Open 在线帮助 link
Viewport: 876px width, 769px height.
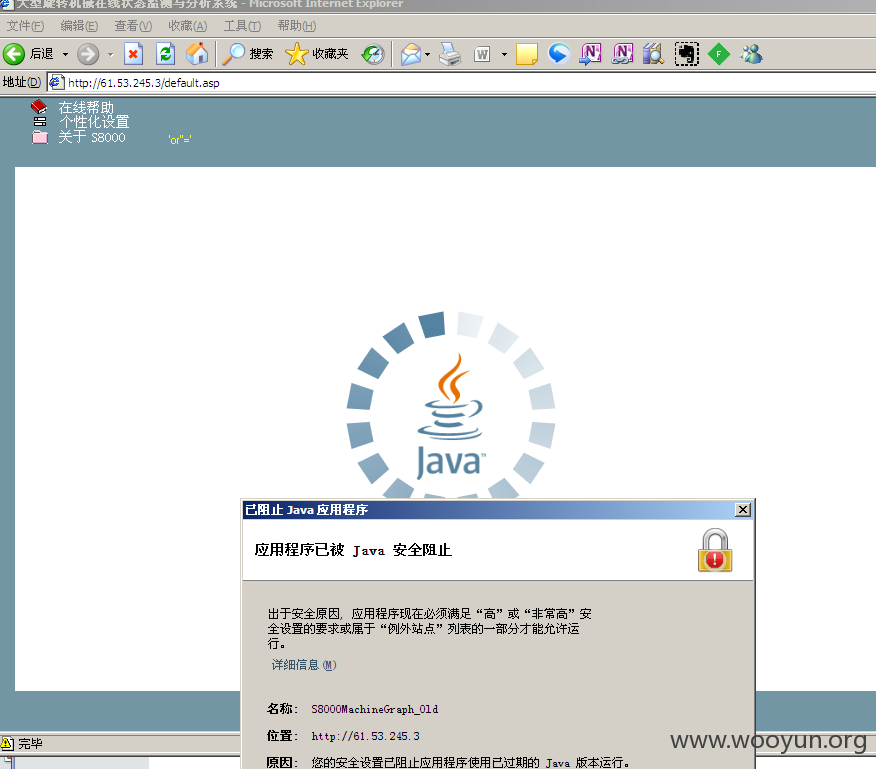pos(86,107)
